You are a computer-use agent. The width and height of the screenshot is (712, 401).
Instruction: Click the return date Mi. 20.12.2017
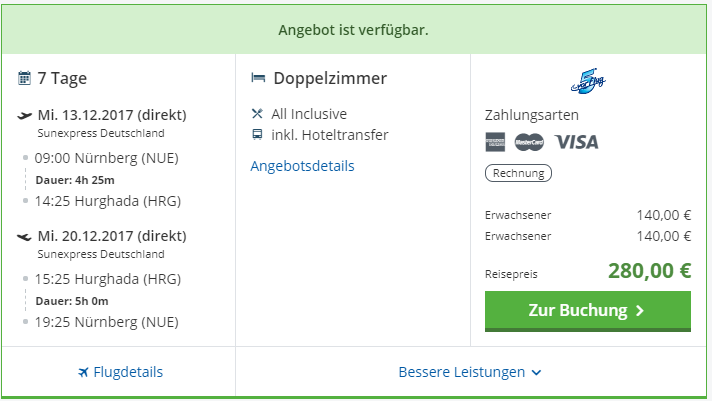coord(112,236)
